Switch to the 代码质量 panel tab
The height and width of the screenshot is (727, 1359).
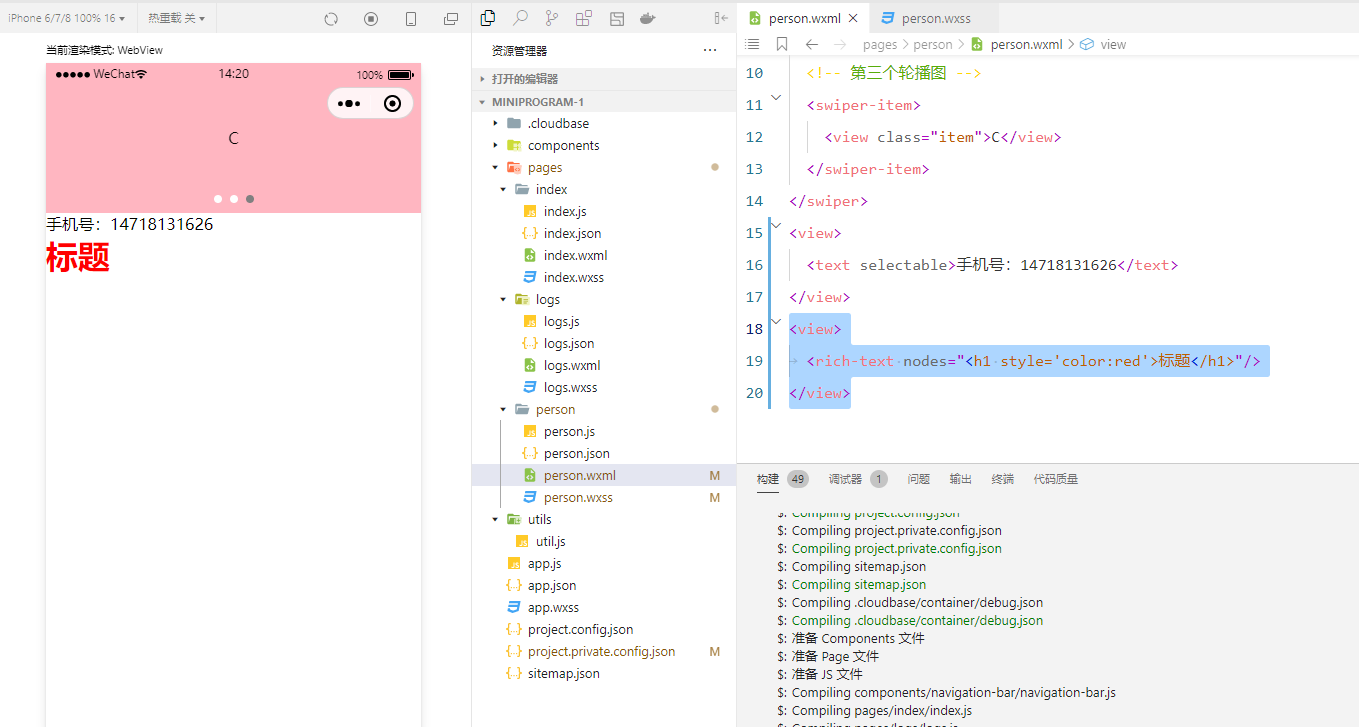point(1056,479)
